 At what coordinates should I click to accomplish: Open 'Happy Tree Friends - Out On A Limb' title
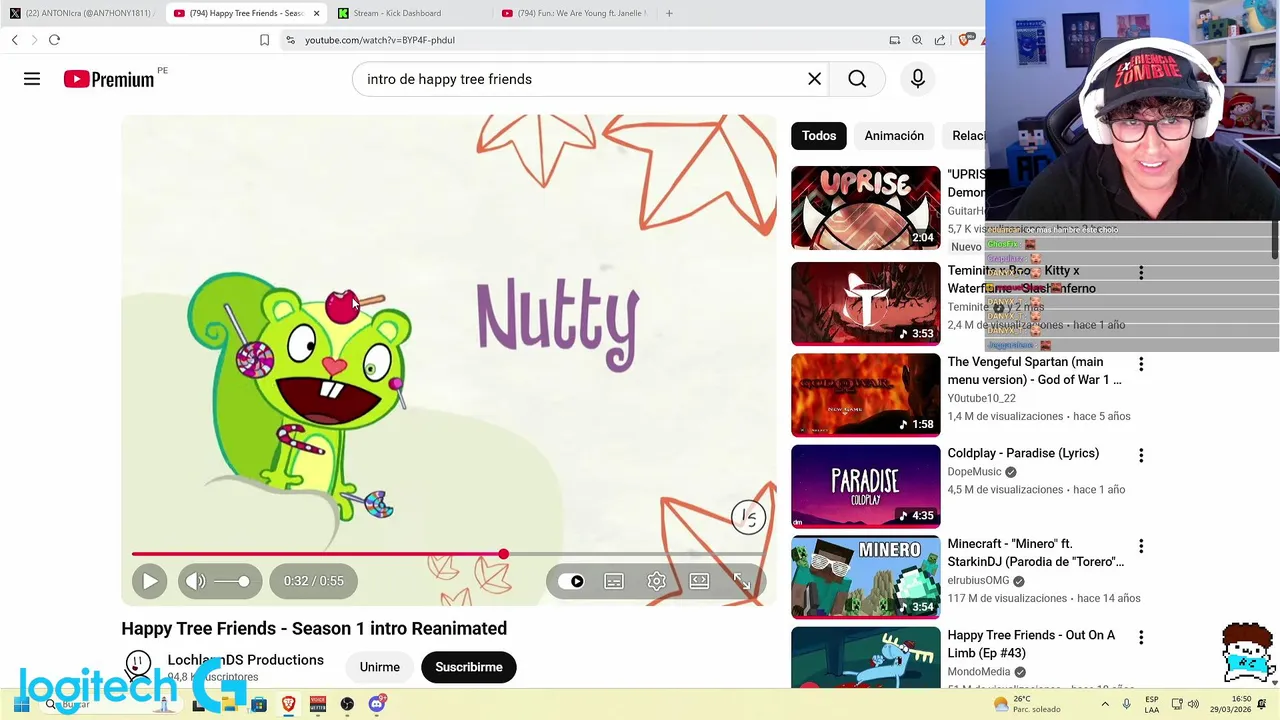(1031, 644)
